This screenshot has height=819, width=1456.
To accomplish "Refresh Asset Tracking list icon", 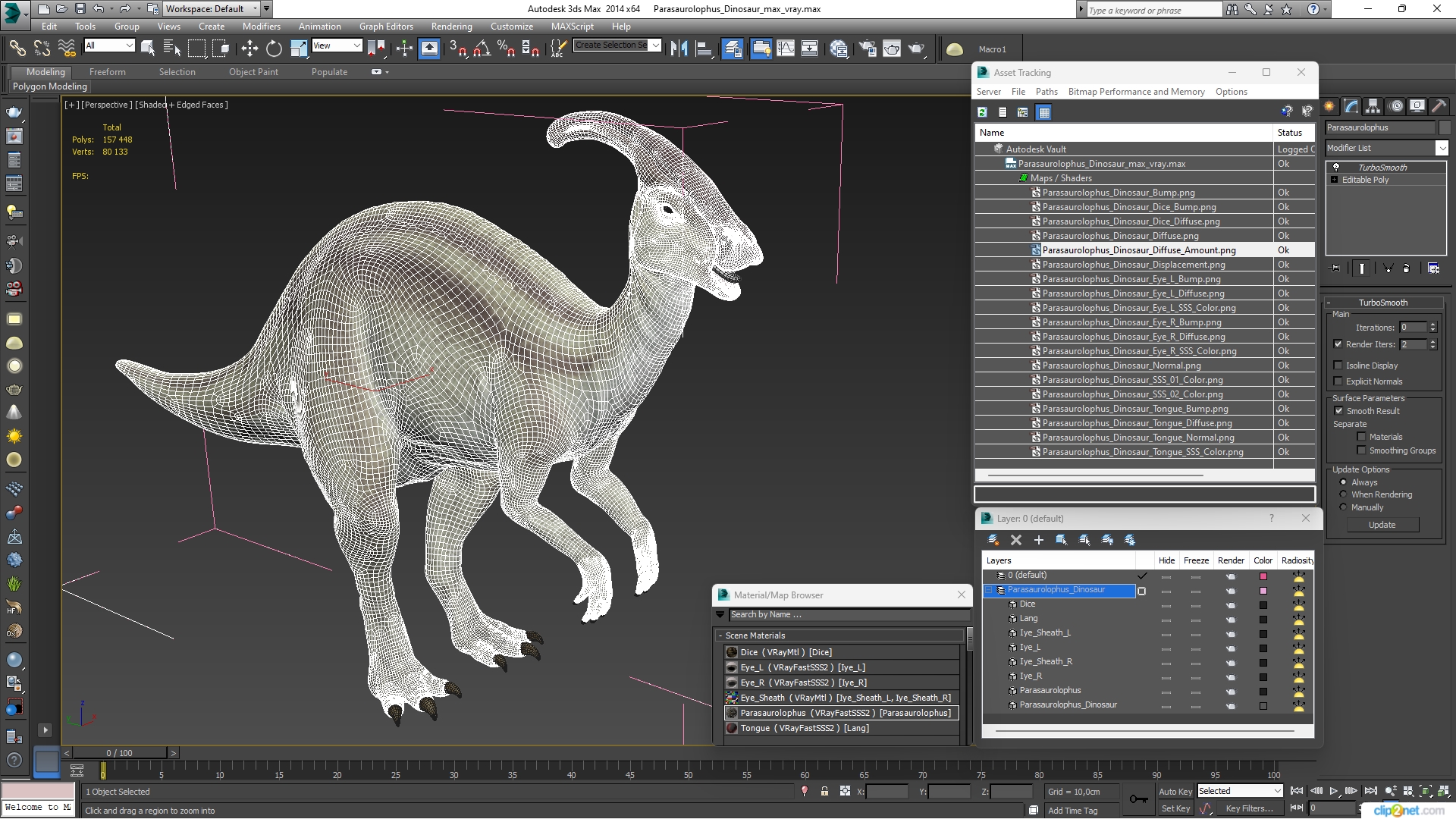I will [983, 112].
